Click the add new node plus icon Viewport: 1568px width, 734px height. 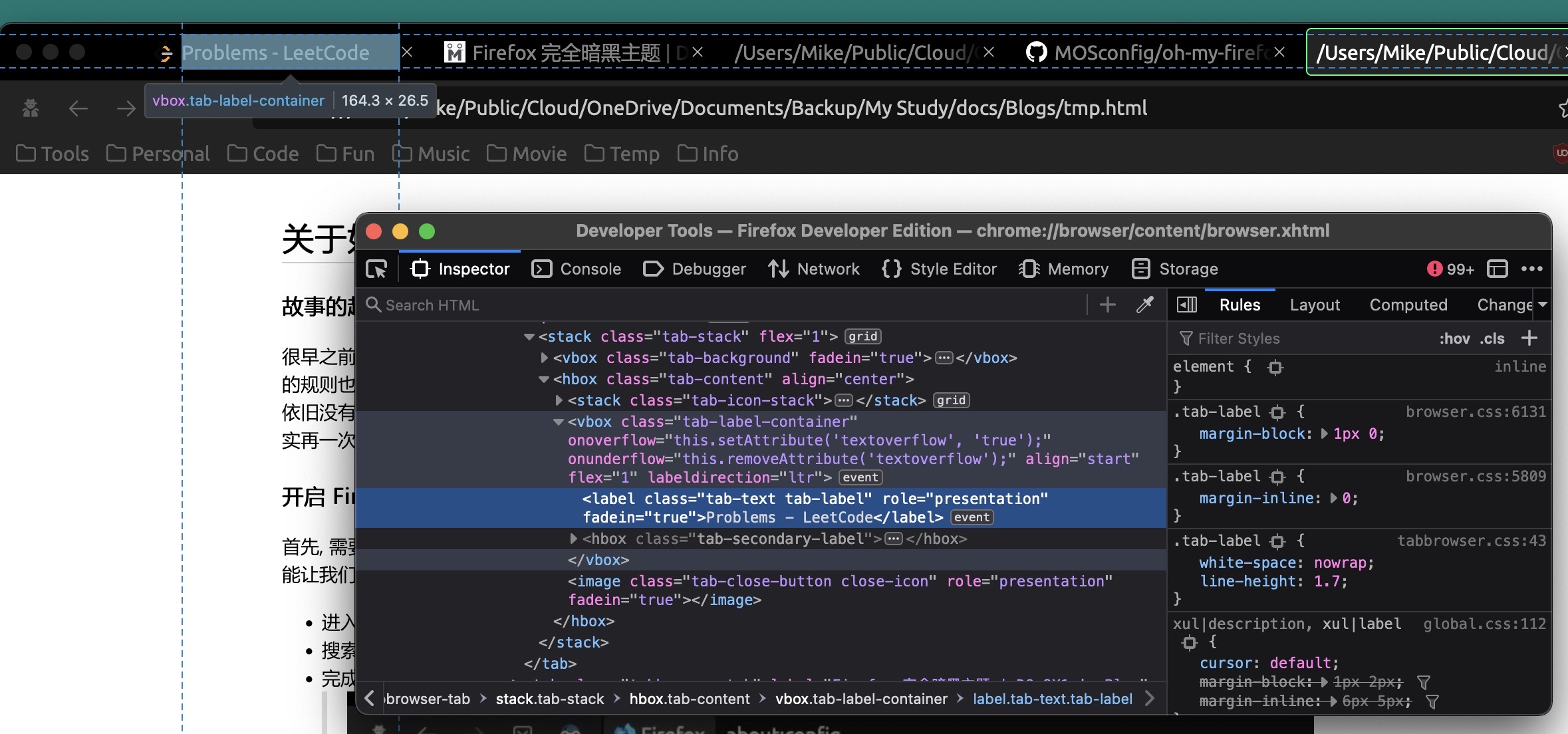coord(1107,305)
